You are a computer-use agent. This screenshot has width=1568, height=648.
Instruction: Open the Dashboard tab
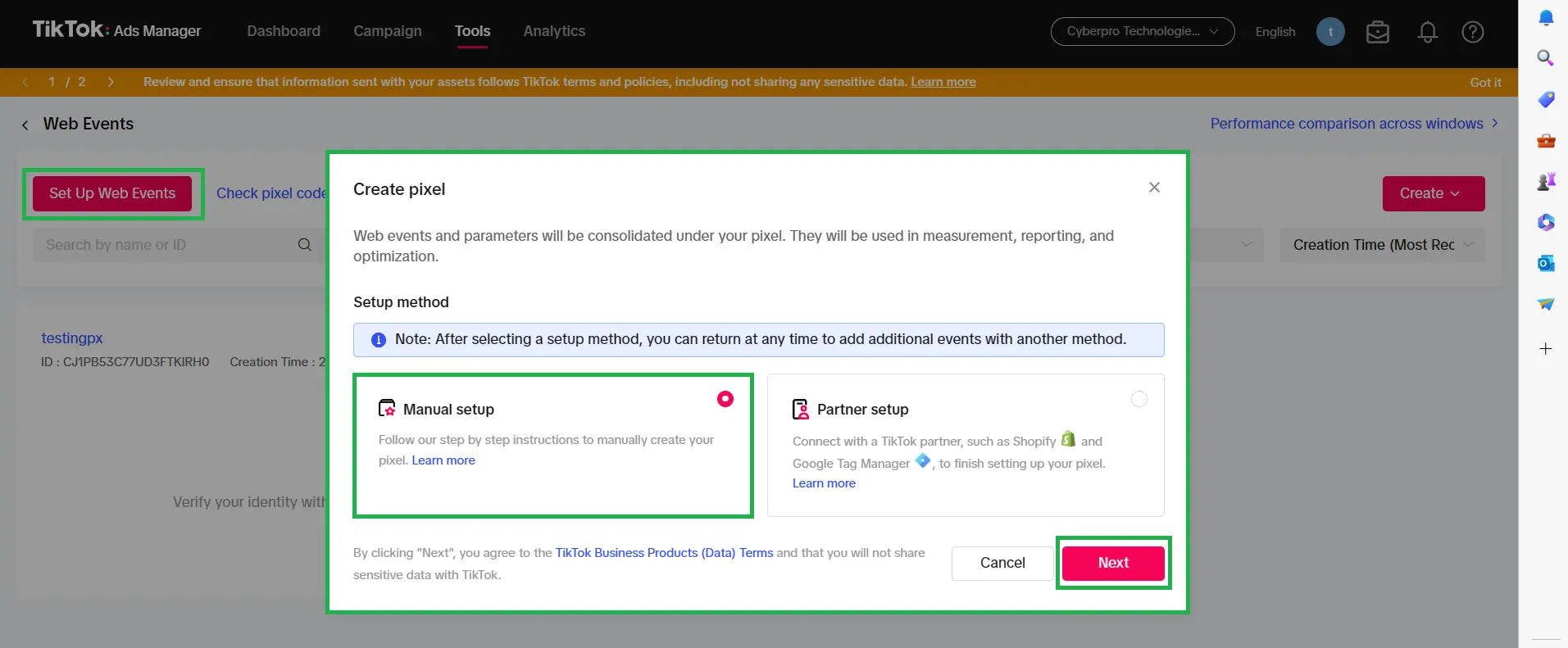tap(284, 31)
